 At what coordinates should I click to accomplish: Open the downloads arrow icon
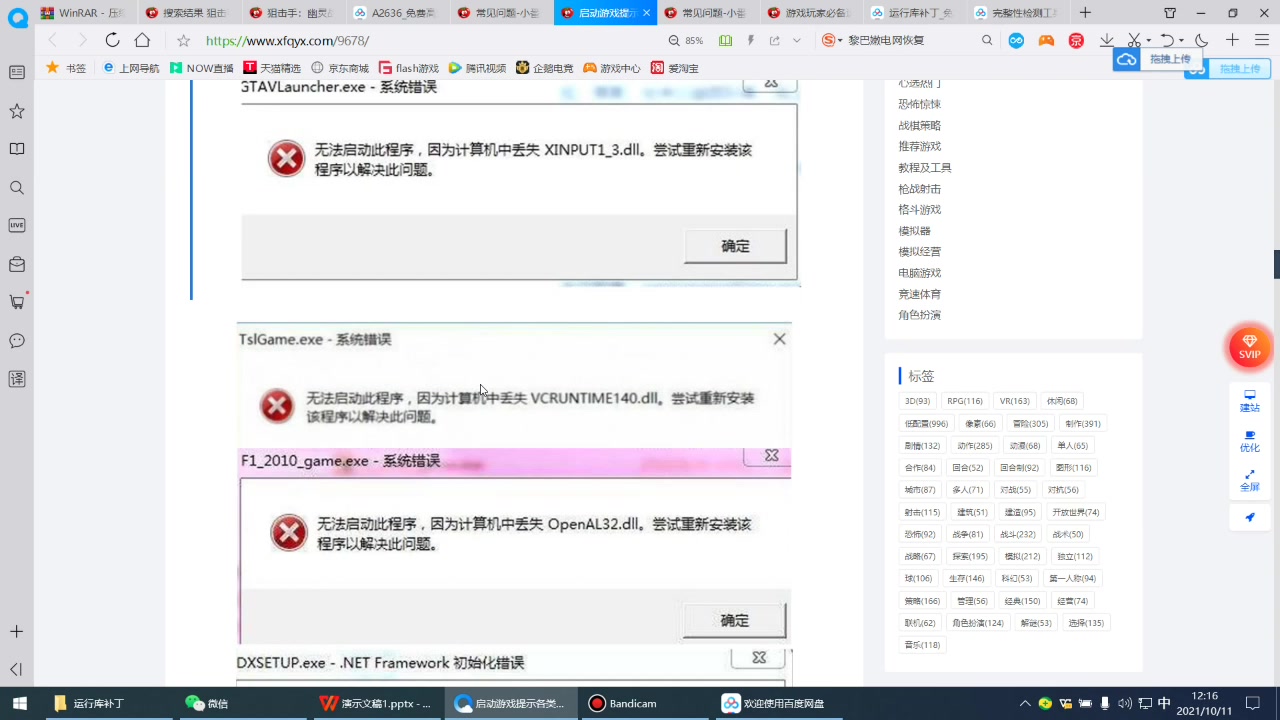(x=1107, y=40)
